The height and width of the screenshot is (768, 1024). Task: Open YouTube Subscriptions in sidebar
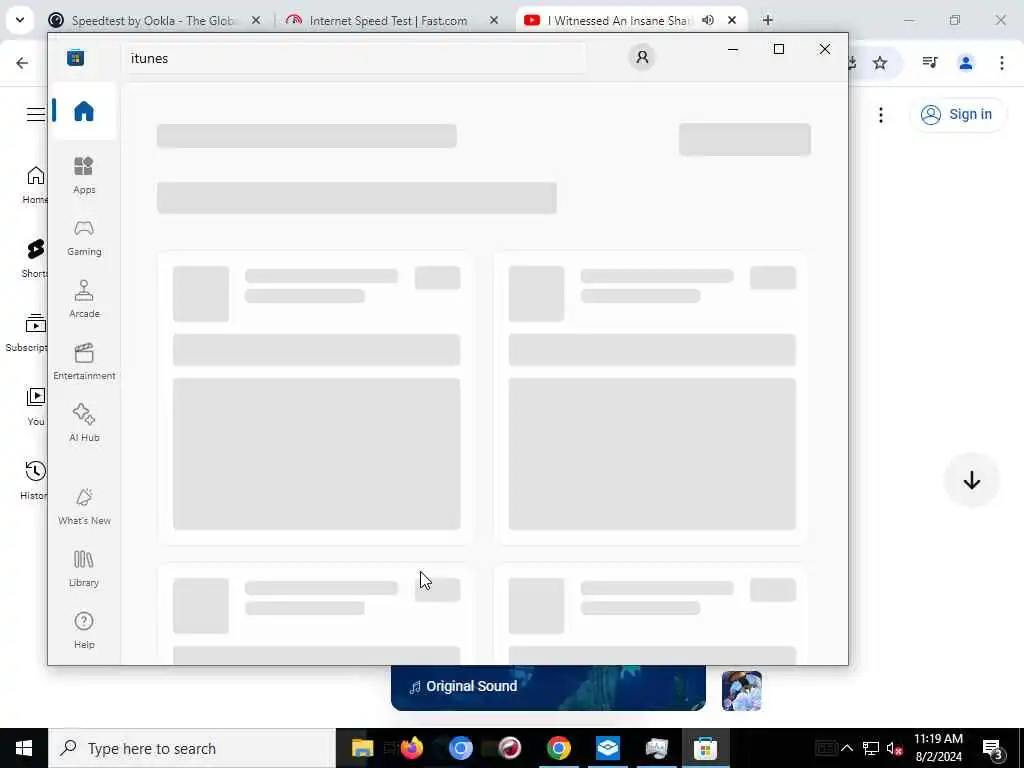[x=27, y=333]
